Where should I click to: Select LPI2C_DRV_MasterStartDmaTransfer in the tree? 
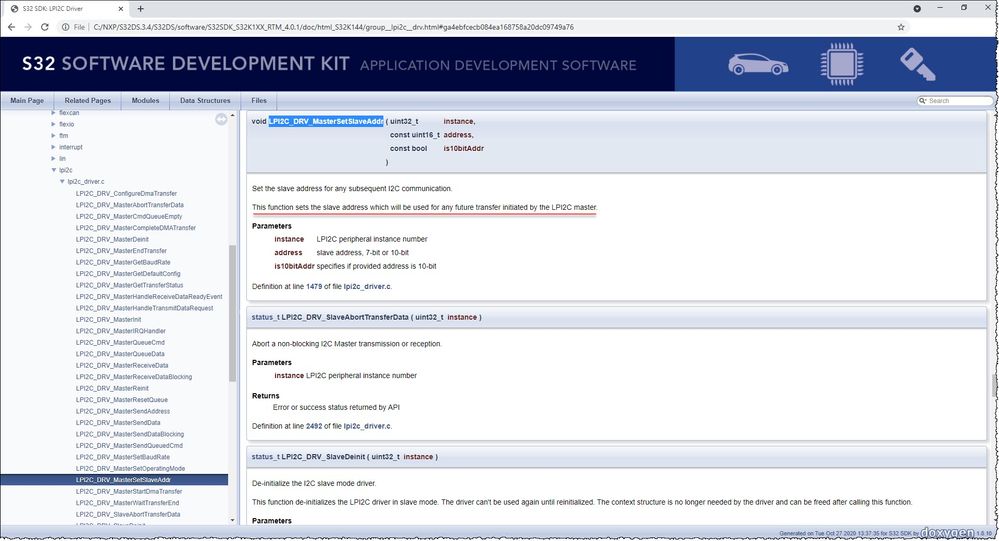129,492
